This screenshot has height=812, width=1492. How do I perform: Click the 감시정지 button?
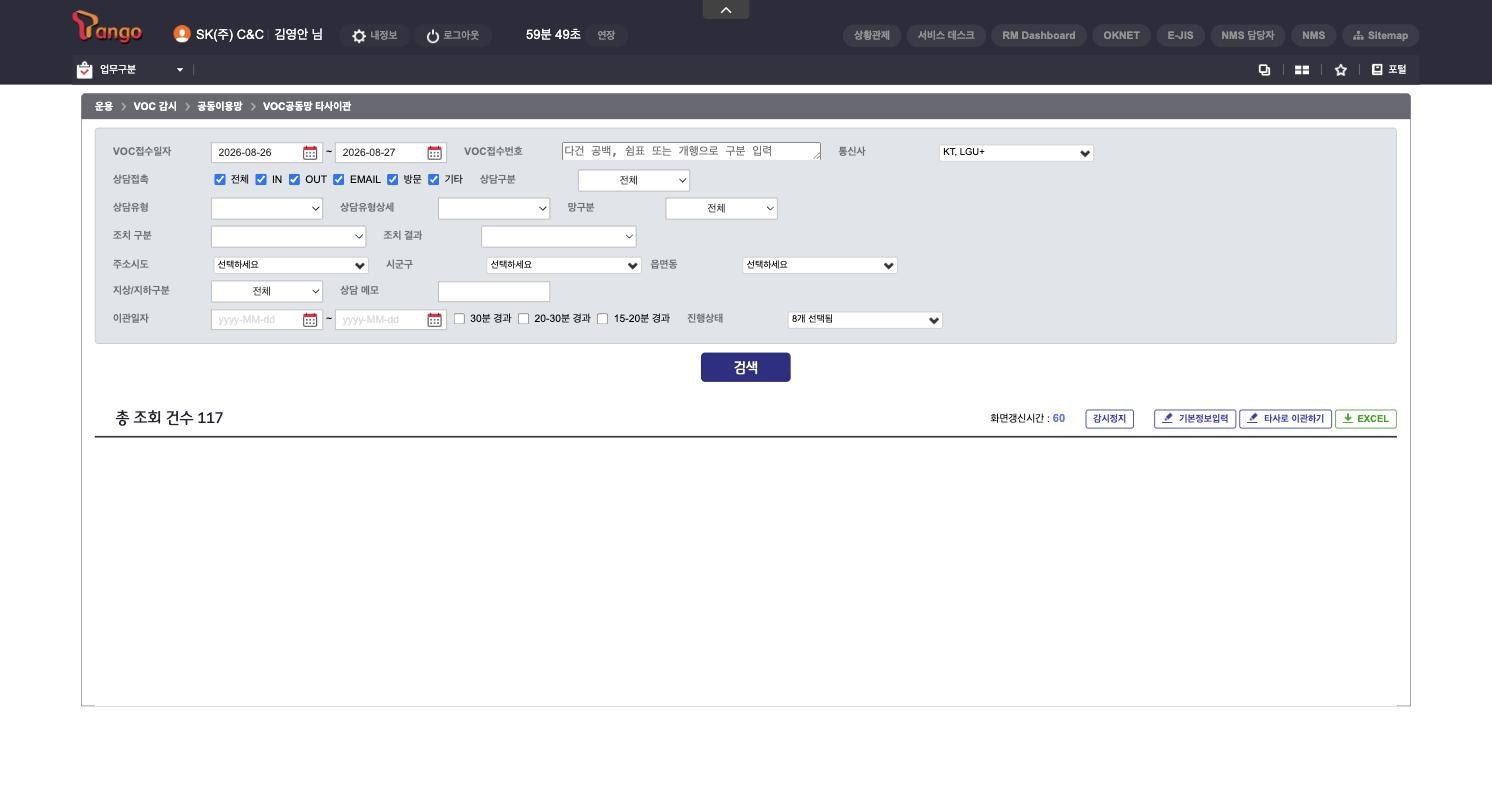click(x=1109, y=419)
